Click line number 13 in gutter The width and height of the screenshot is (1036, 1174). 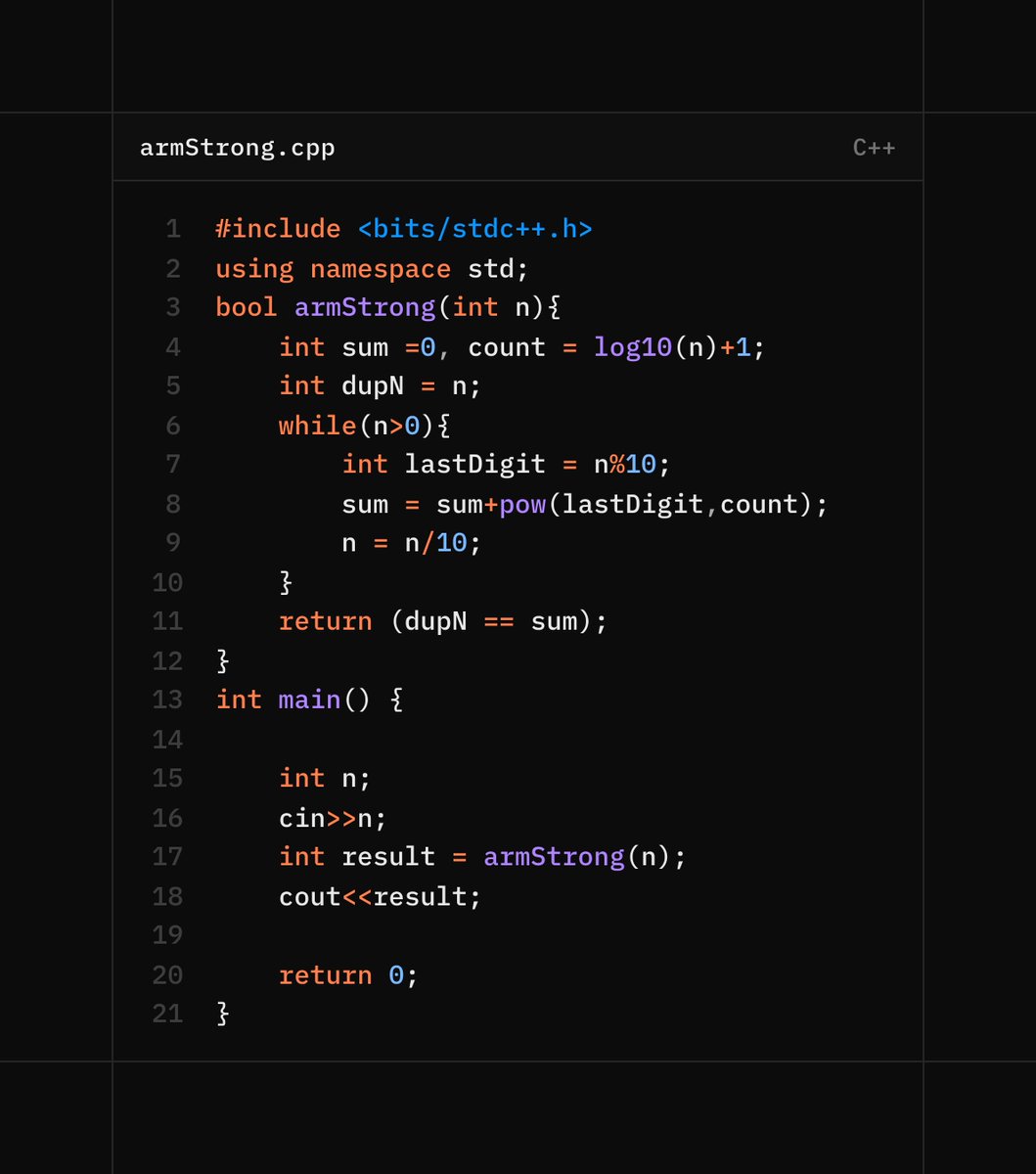coord(167,700)
